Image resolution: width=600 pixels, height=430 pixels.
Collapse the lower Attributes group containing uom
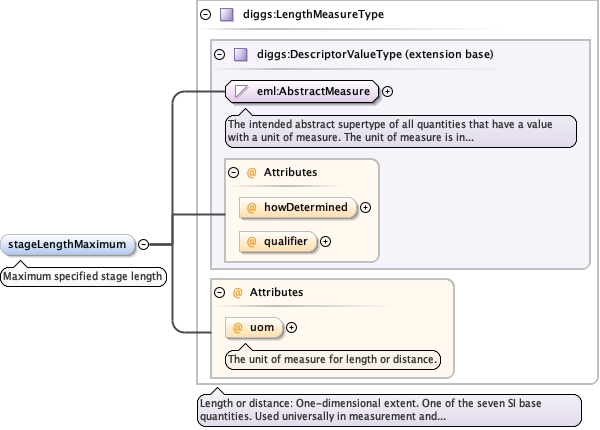click(220, 292)
